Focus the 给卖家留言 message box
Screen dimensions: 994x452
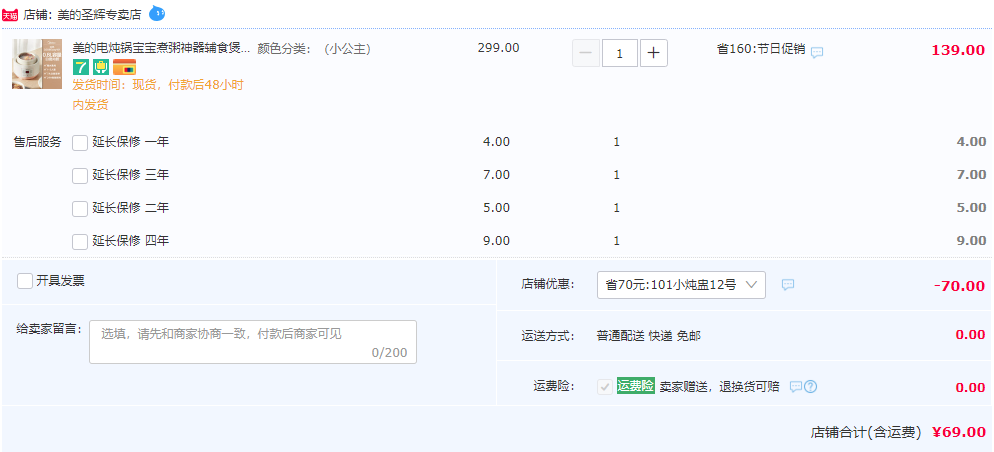pyautogui.click(x=253, y=342)
